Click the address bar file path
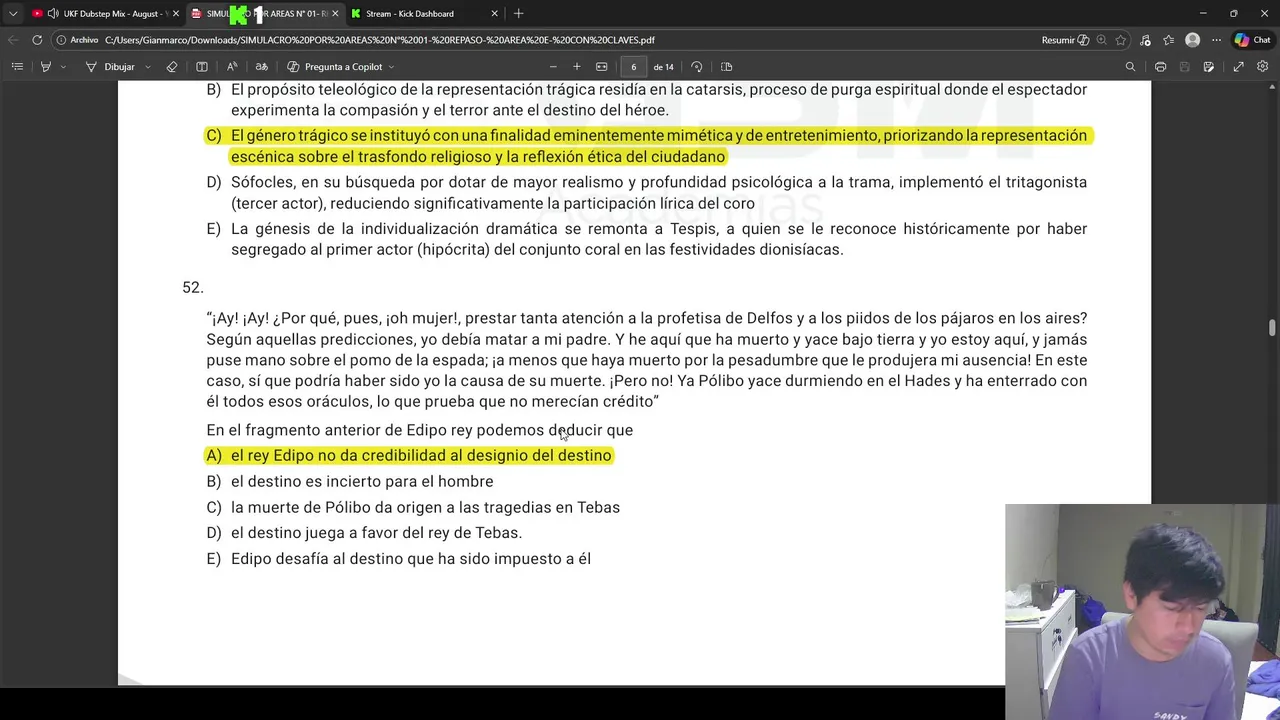The height and width of the screenshot is (720, 1280). pyautogui.click(x=380, y=40)
